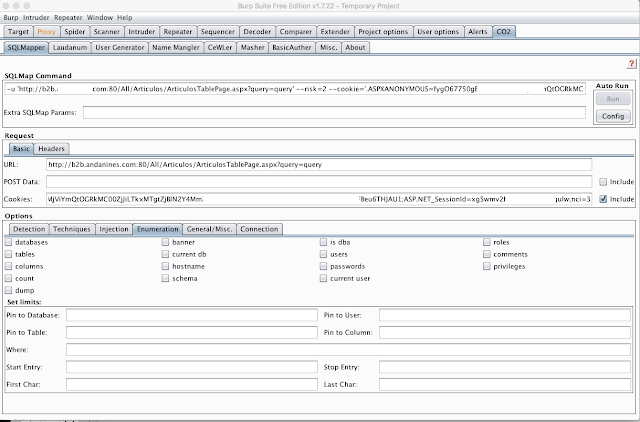Select the Basic request tab
This screenshot has width=640, height=422.
21,149
